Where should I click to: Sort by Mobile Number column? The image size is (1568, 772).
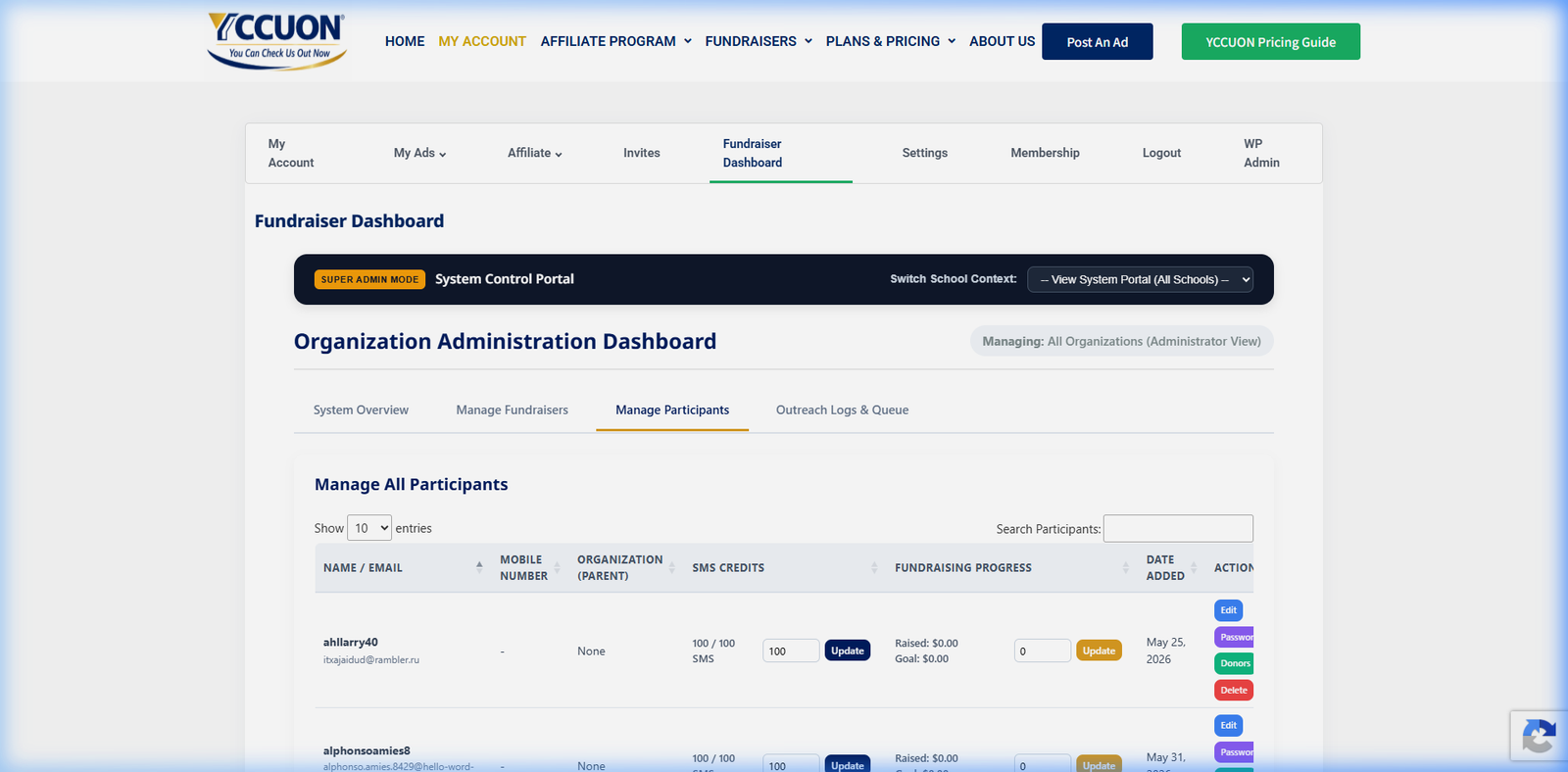[x=529, y=567]
